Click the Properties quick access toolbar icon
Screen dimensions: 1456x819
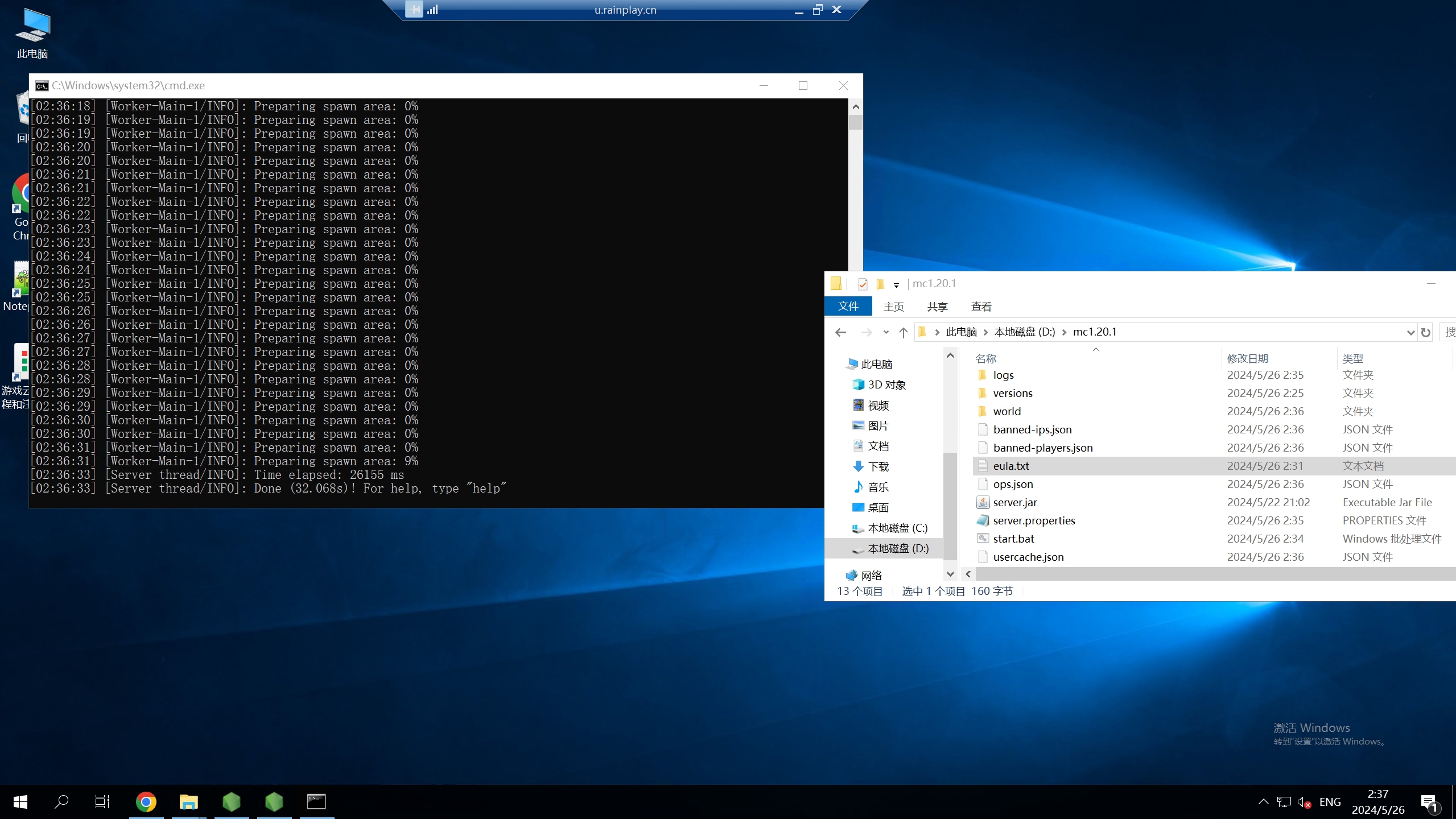(863, 284)
